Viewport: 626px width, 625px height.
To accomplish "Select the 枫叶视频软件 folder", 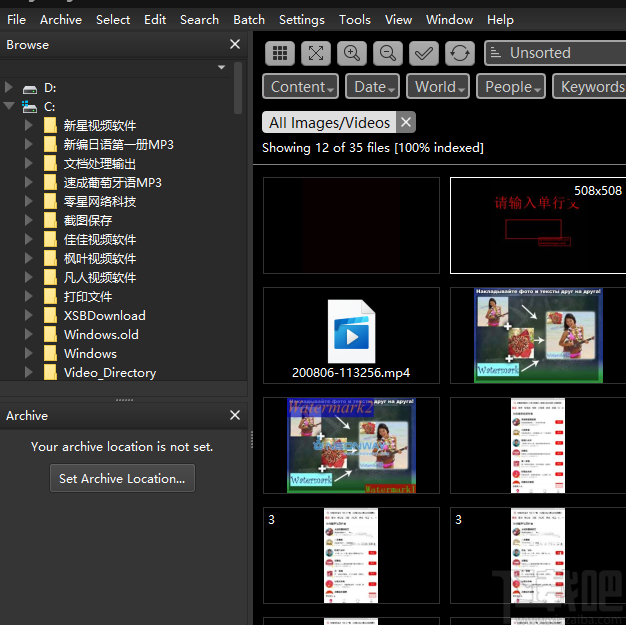I will click(x=100, y=258).
